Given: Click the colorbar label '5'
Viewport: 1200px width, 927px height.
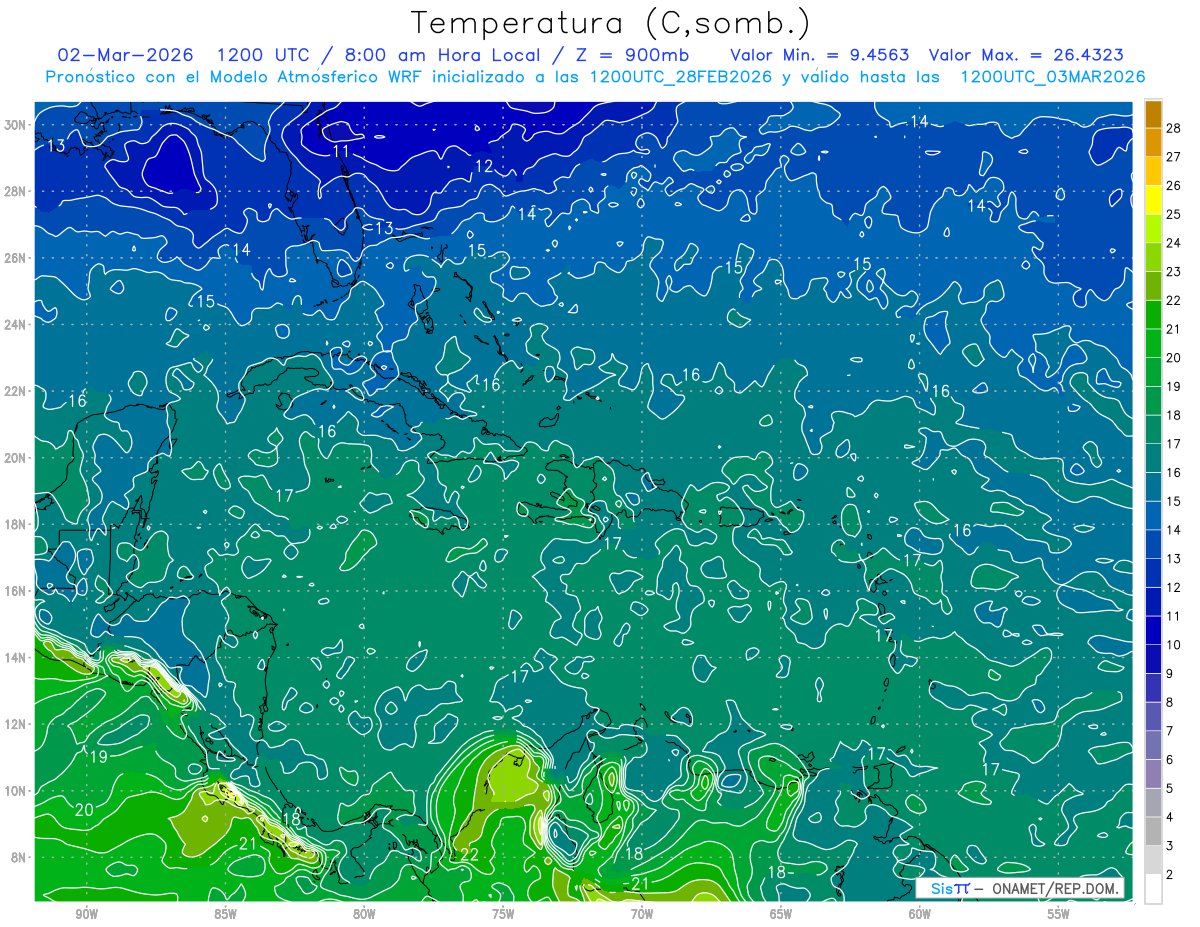Looking at the screenshot, I should pos(1171,789).
